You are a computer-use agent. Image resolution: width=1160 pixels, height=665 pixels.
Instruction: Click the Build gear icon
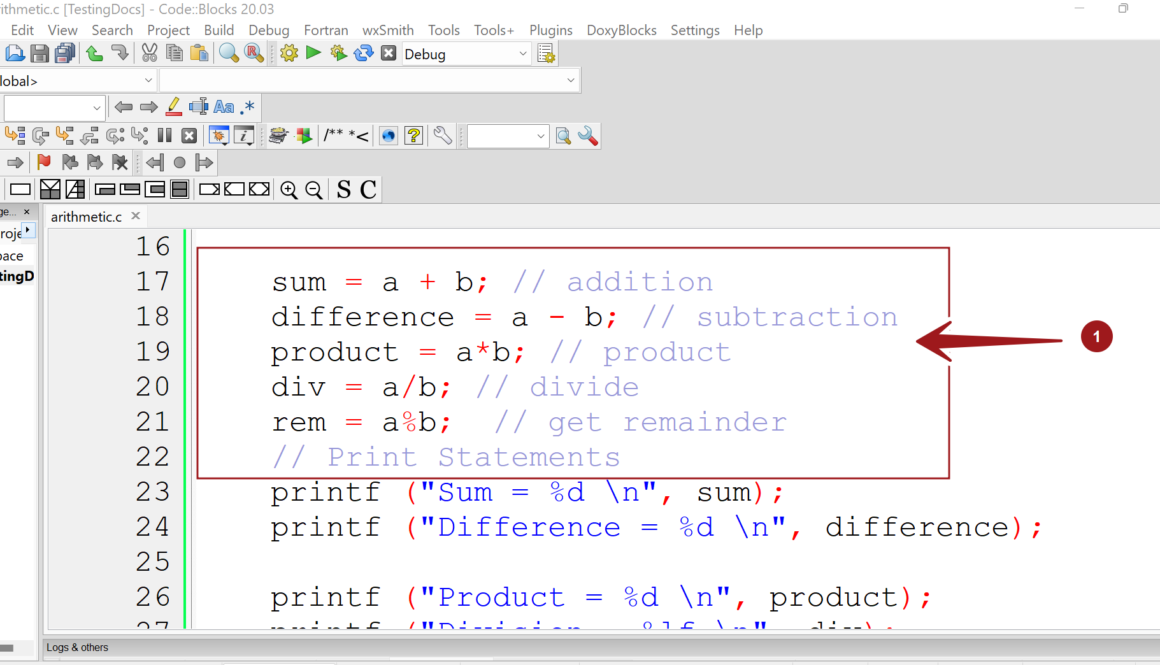[x=289, y=54]
